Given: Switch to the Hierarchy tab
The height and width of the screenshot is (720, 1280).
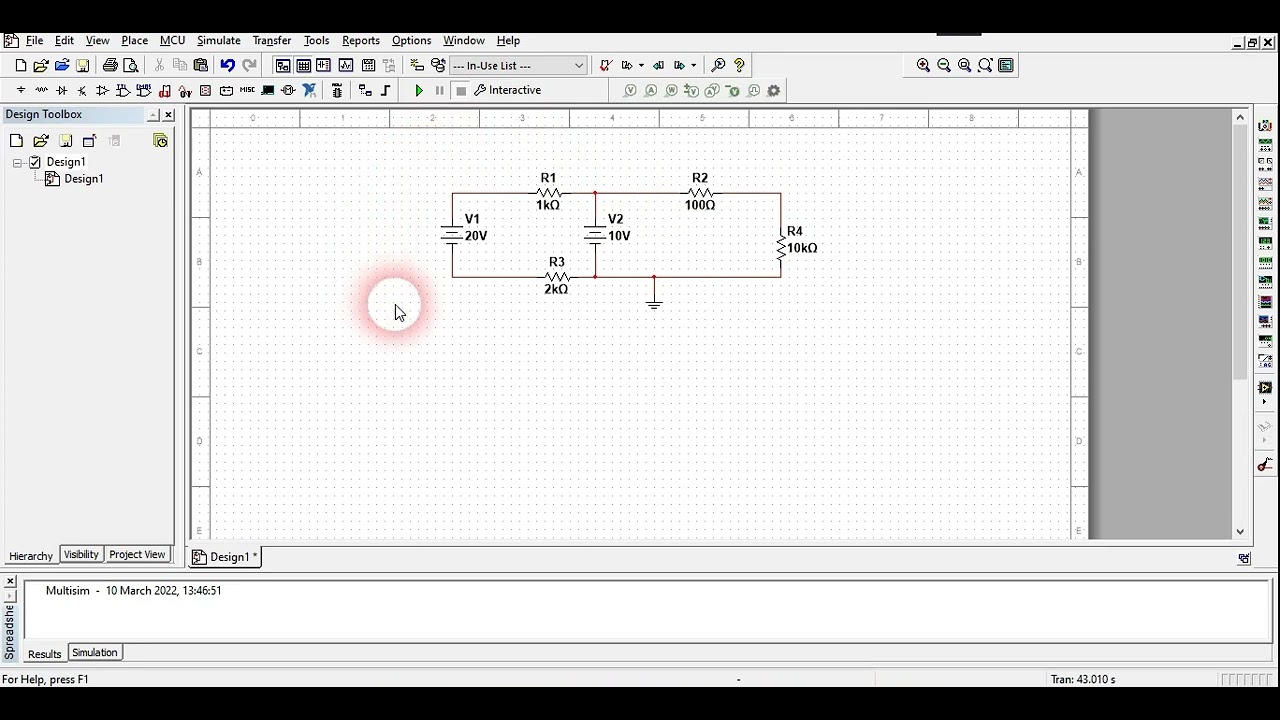Looking at the screenshot, I should 31,556.
